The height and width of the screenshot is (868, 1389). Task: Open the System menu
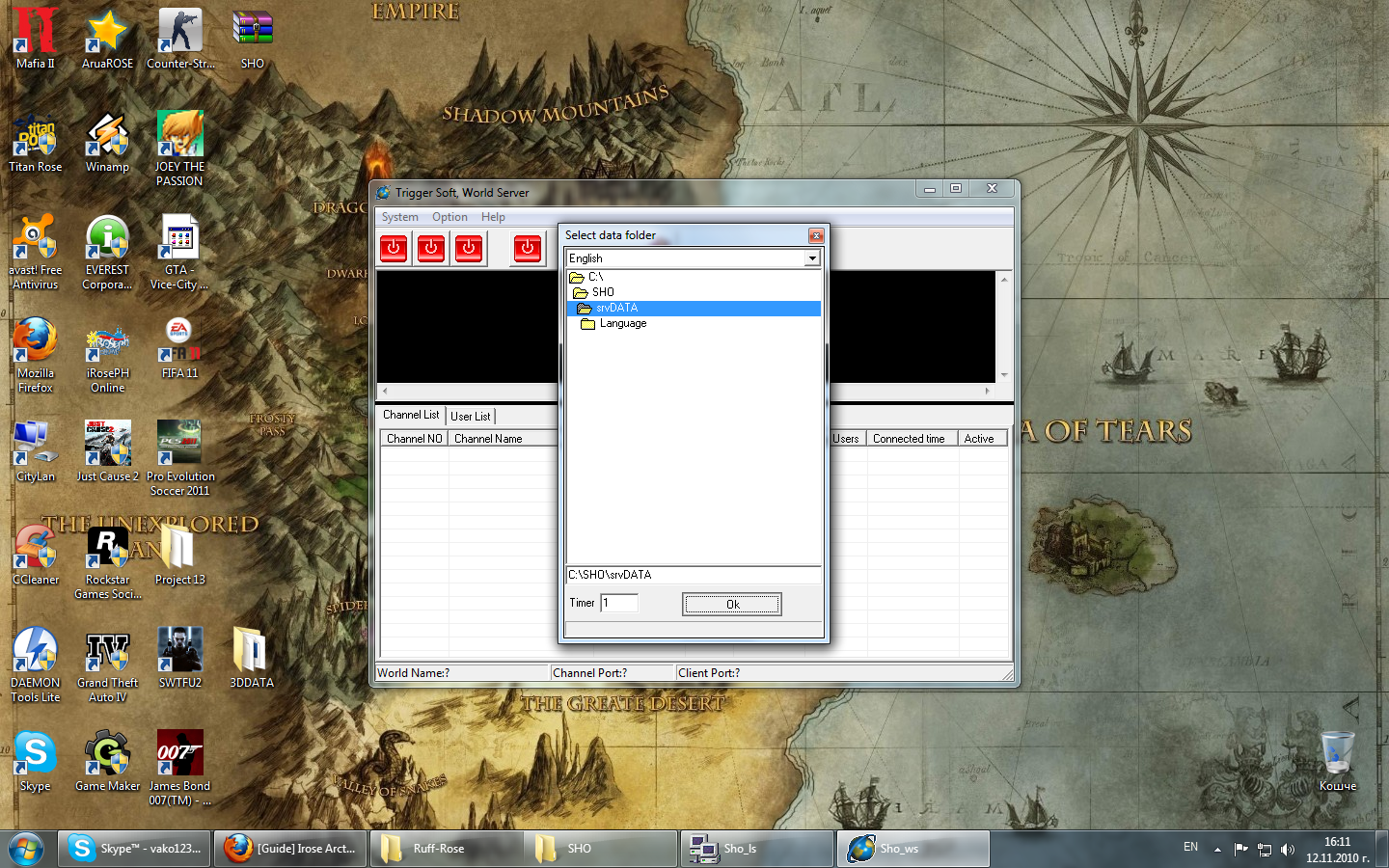click(399, 216)
